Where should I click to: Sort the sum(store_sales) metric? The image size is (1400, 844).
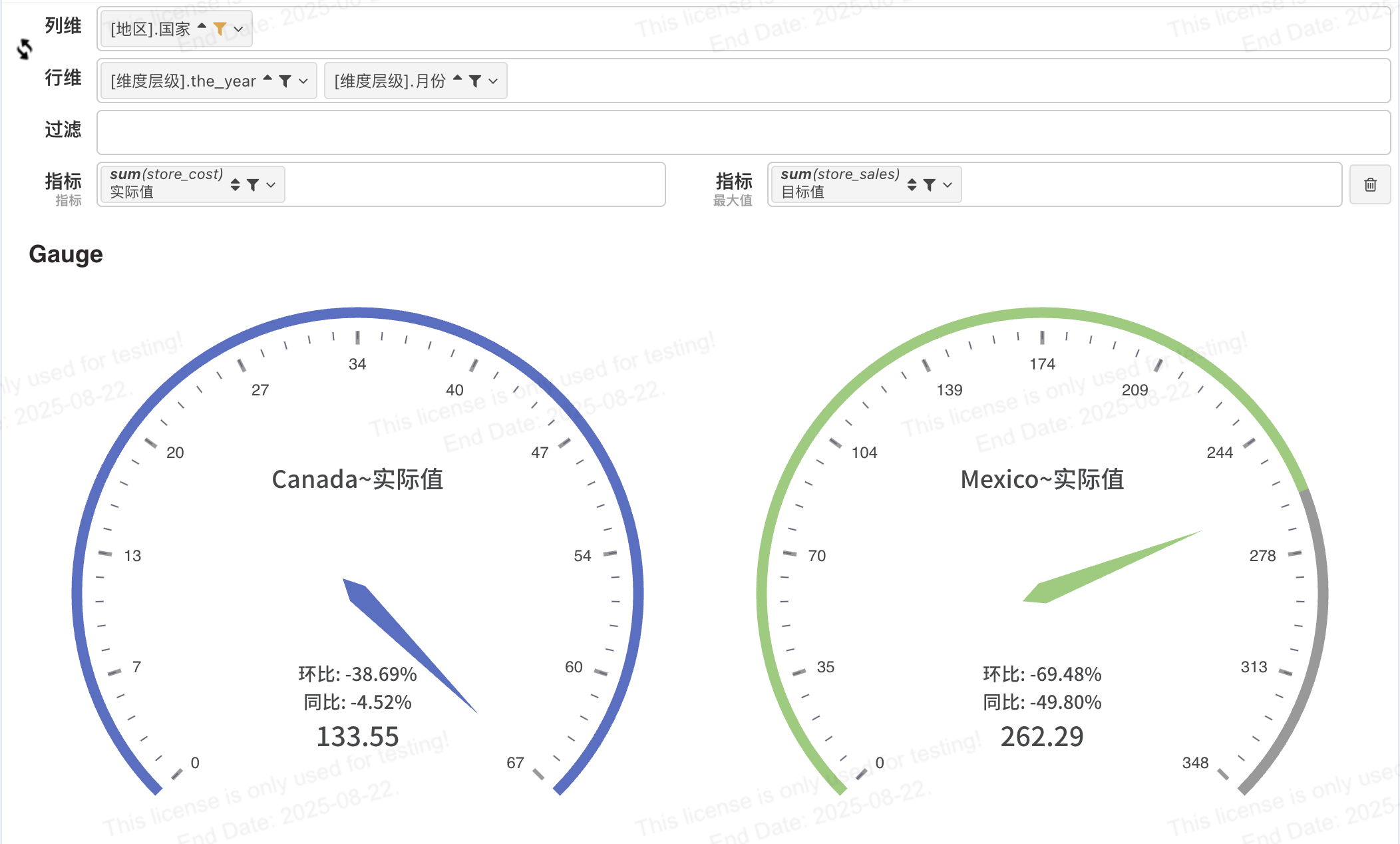(x=912, y=184)
